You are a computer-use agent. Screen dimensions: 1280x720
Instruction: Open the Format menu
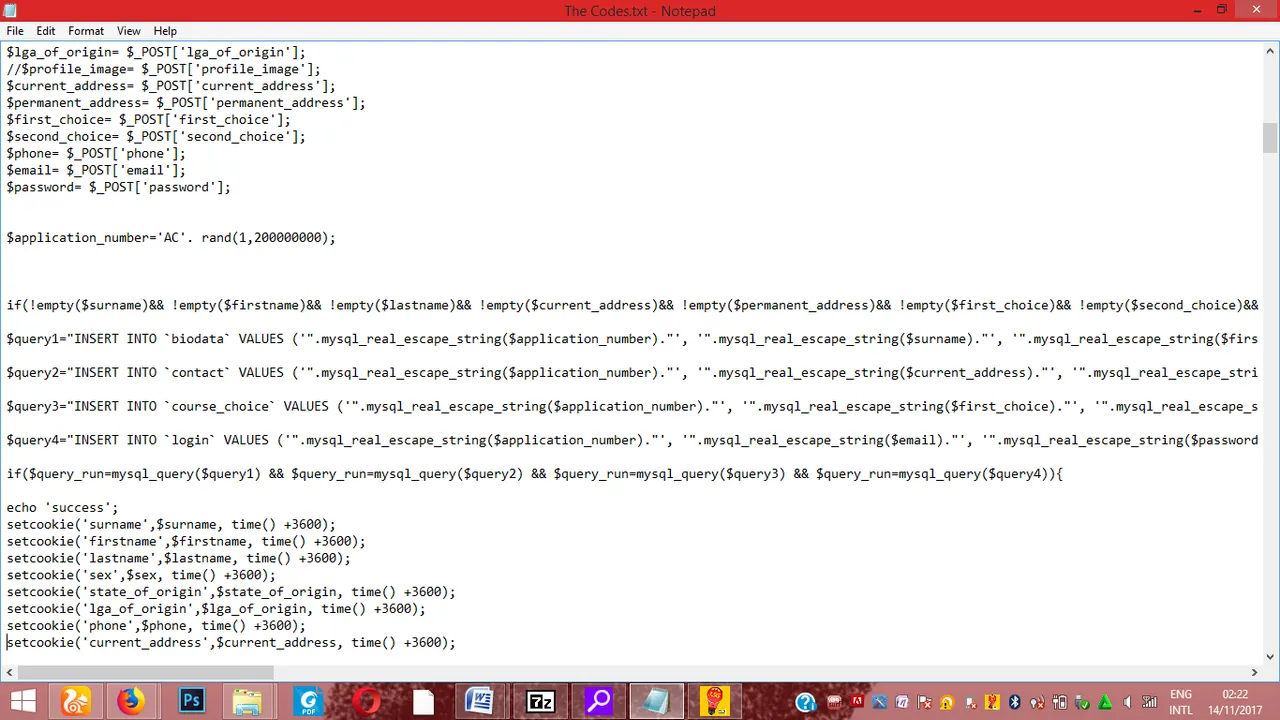(x=86, y=31)
